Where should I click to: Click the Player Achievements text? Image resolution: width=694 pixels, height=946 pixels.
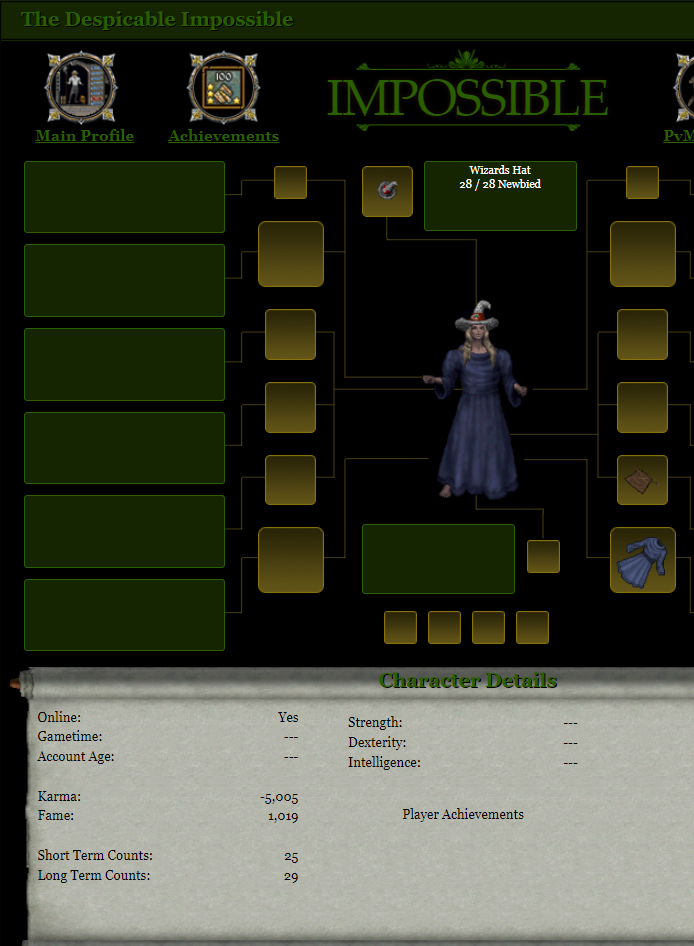tap(463, 814)
